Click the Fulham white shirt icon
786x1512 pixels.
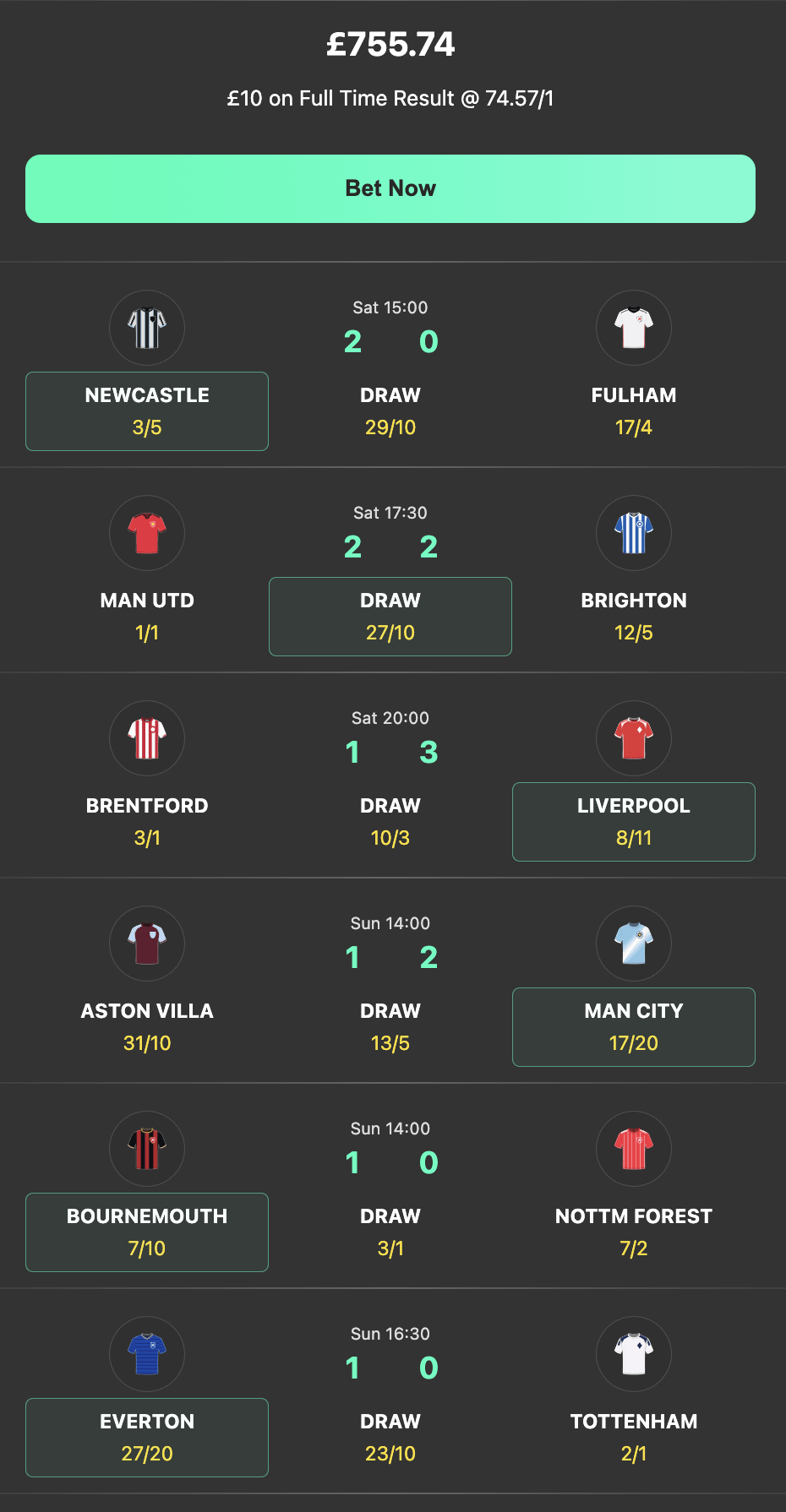coord(634,328)
